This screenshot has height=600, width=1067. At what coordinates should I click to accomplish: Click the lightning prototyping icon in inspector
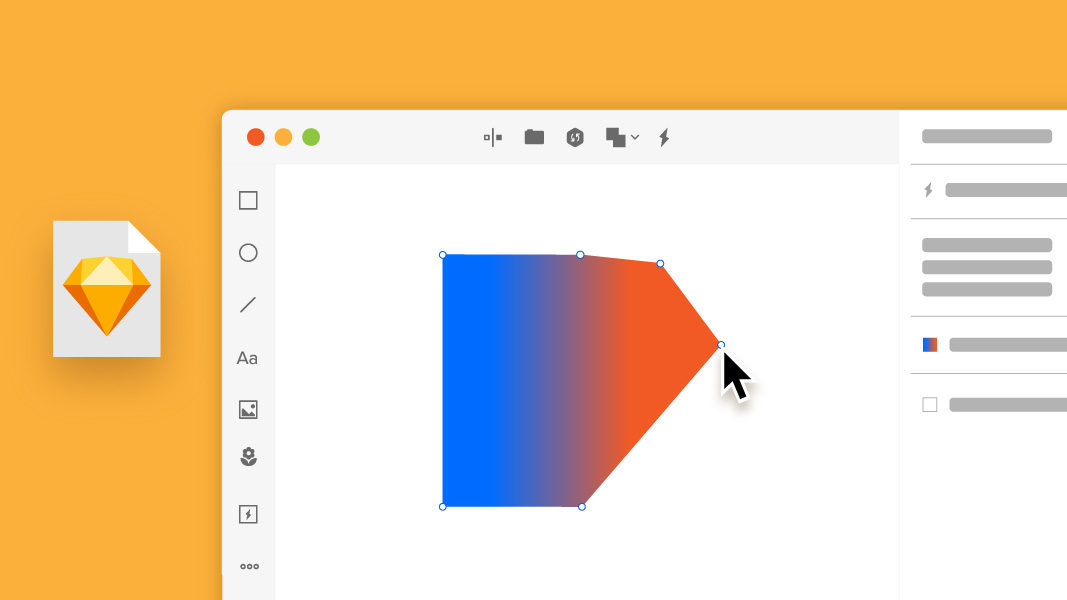click(928, 190)
